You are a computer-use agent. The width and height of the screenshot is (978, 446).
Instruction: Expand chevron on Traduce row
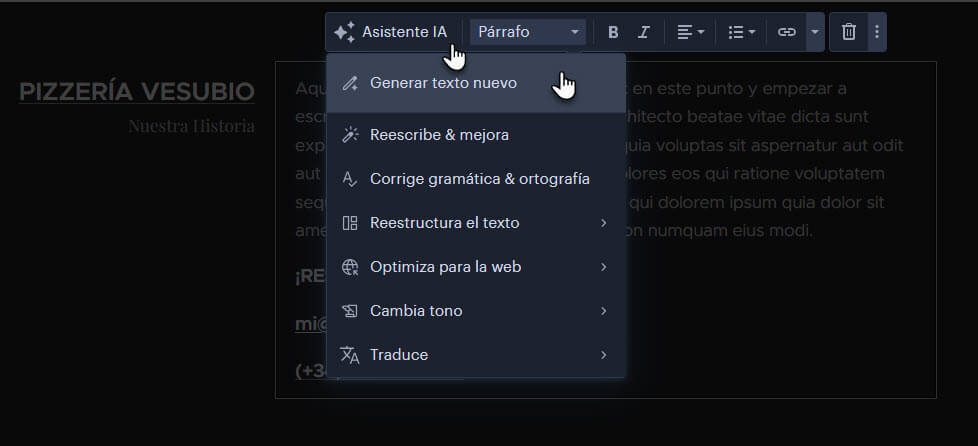[603, 355]
